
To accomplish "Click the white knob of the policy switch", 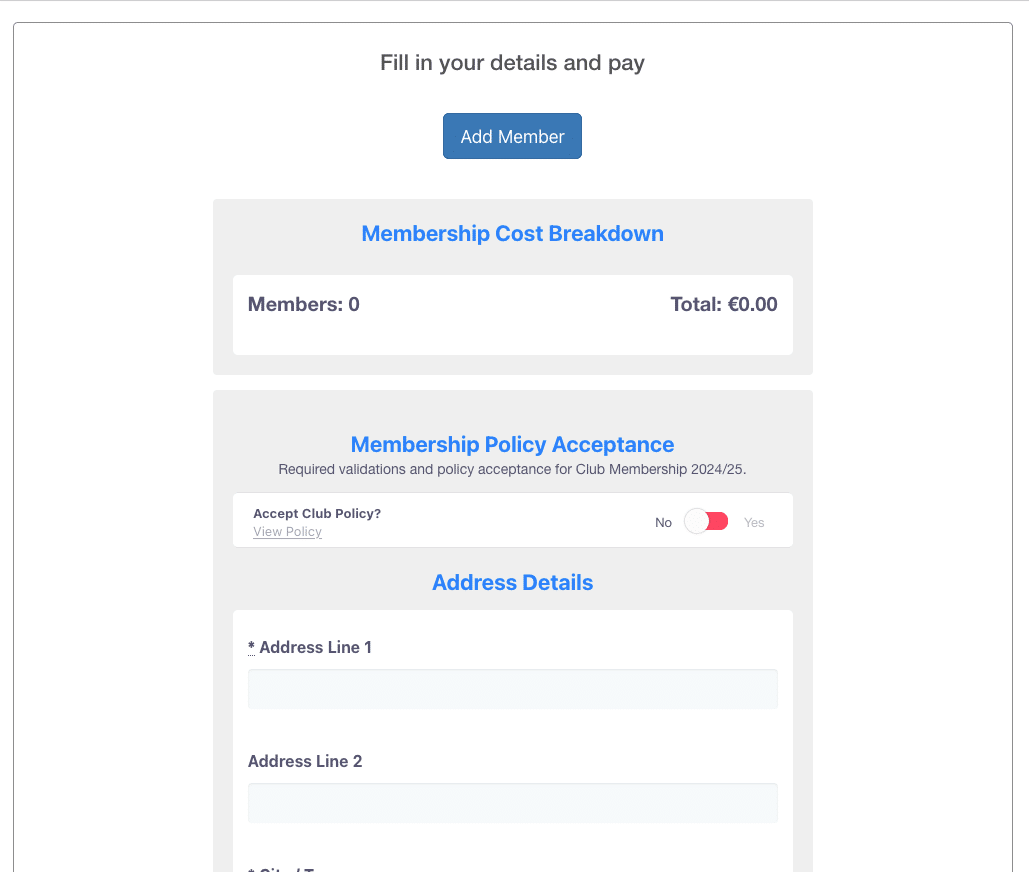I will tap(696, 522).
